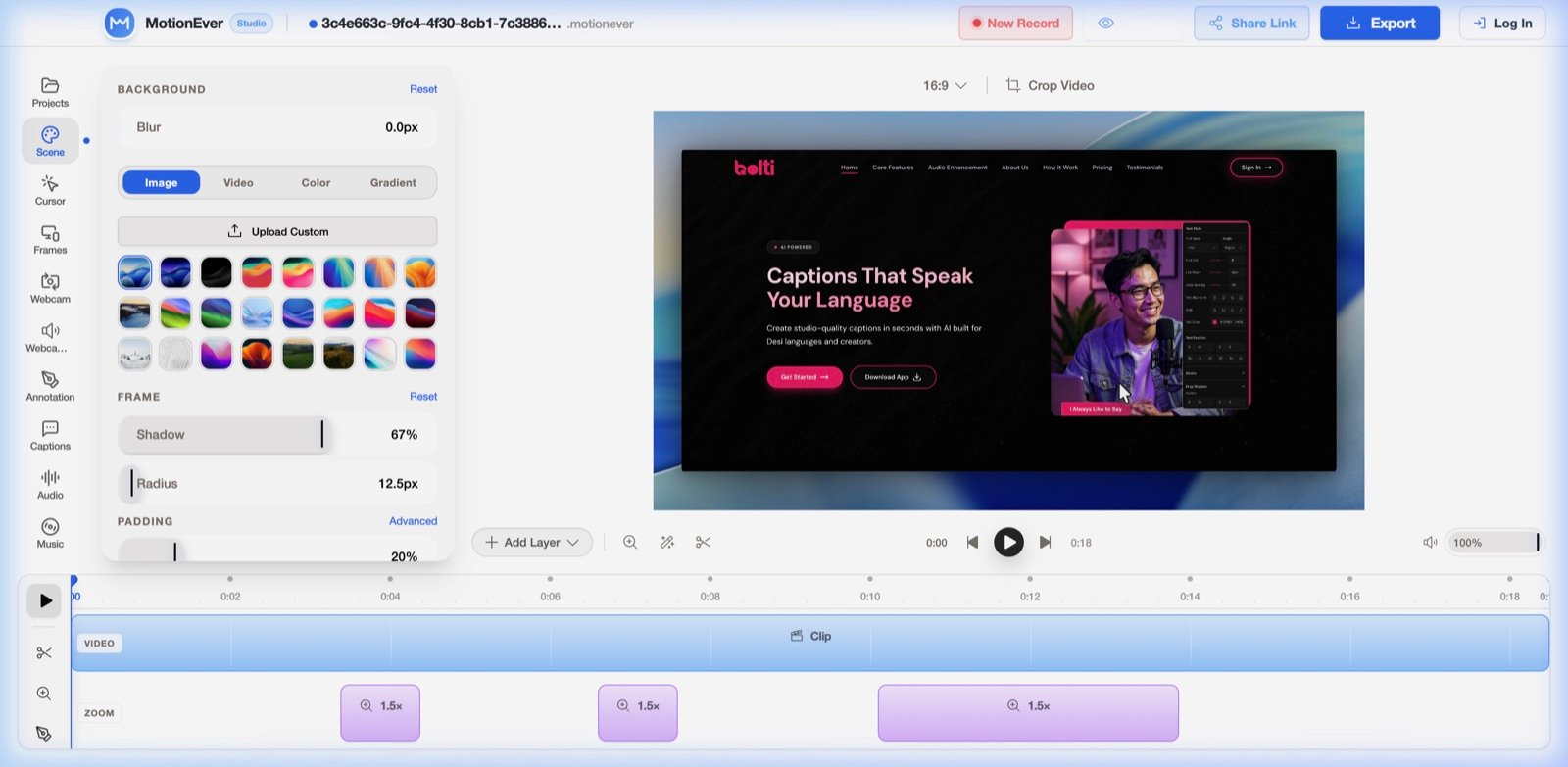Click pen annotation icon left of timeline

[44, 733]
